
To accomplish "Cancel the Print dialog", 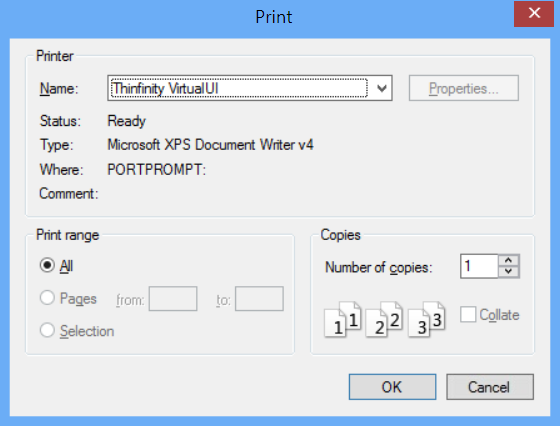I will [490, 387].
